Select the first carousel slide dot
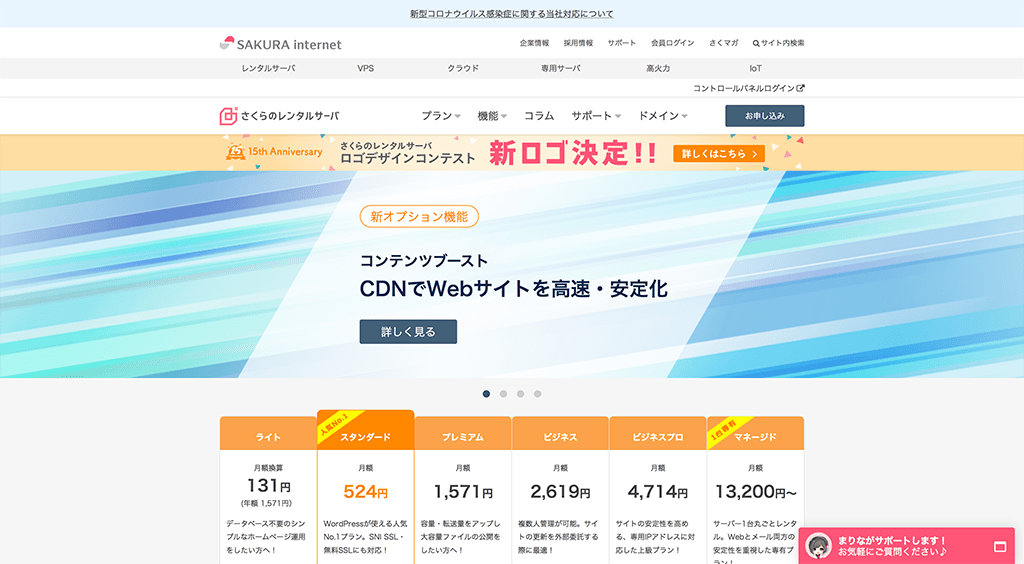This screenshot has height=564, width=1024. coord(486,394)
